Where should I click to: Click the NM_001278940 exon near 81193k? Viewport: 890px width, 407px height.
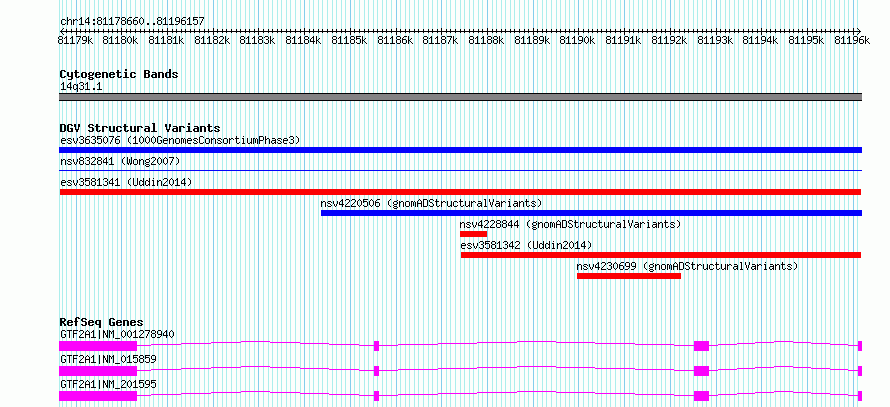(702, 346)
